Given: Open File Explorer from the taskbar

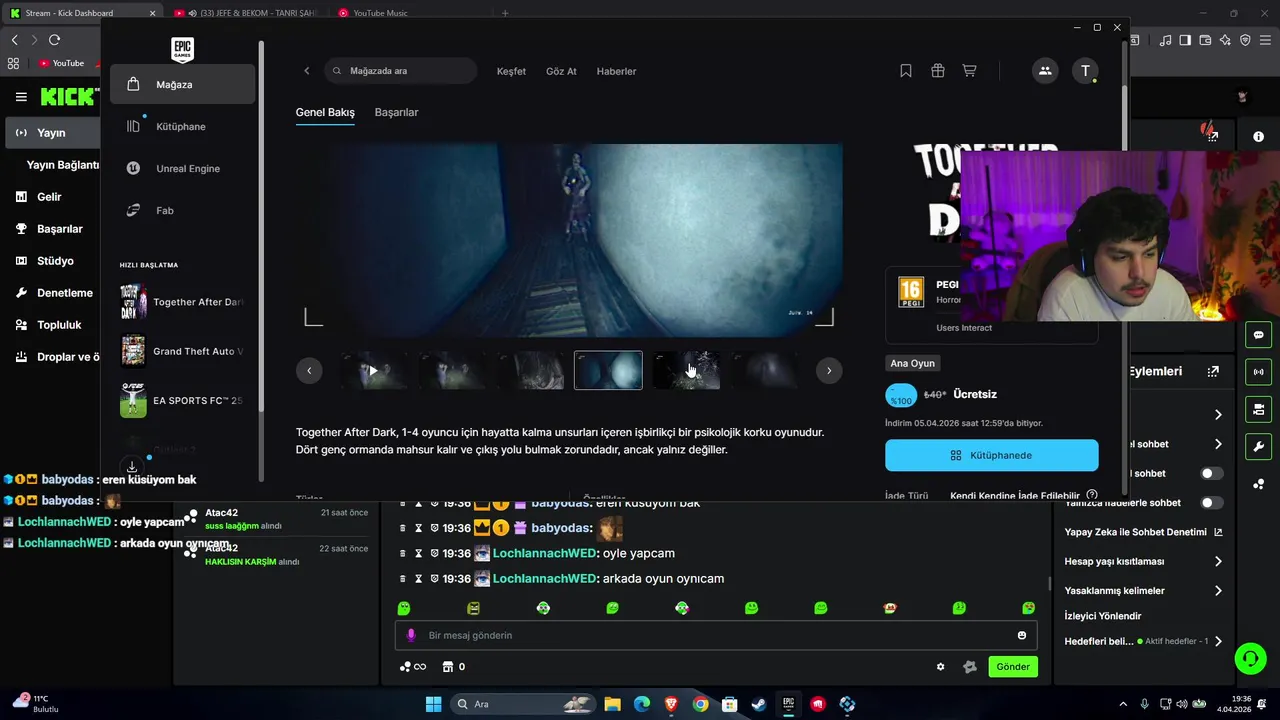Looking at the screenshot, I should pyautogui.click(x=612, y=704).
